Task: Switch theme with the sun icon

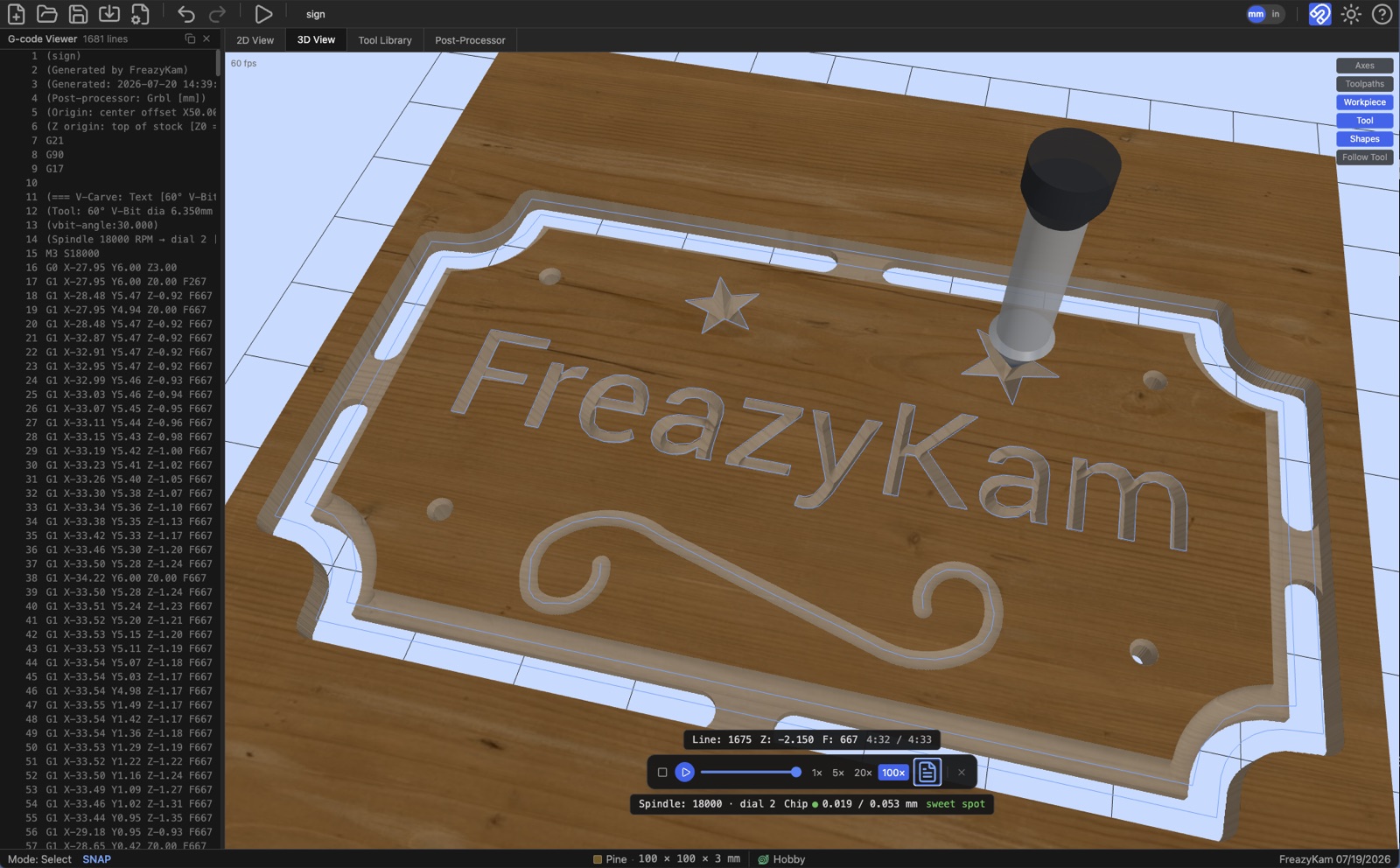Action: point(1351,14)
